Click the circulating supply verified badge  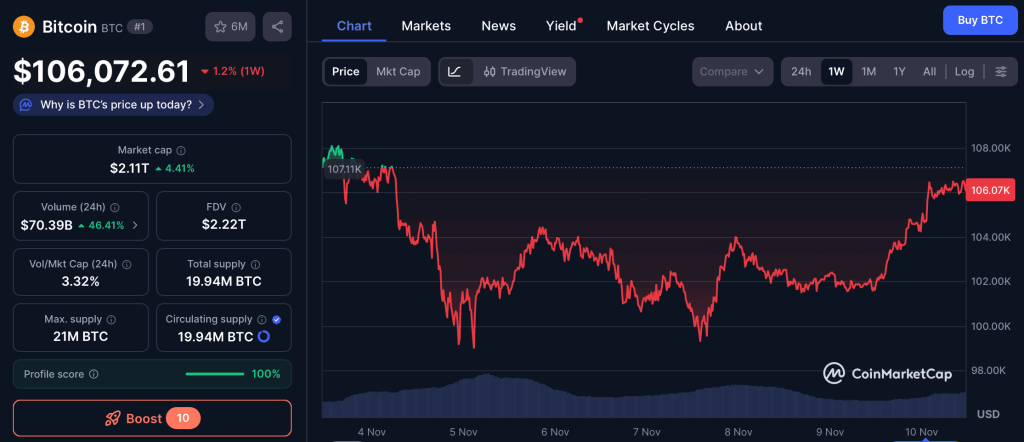(276, 319)
